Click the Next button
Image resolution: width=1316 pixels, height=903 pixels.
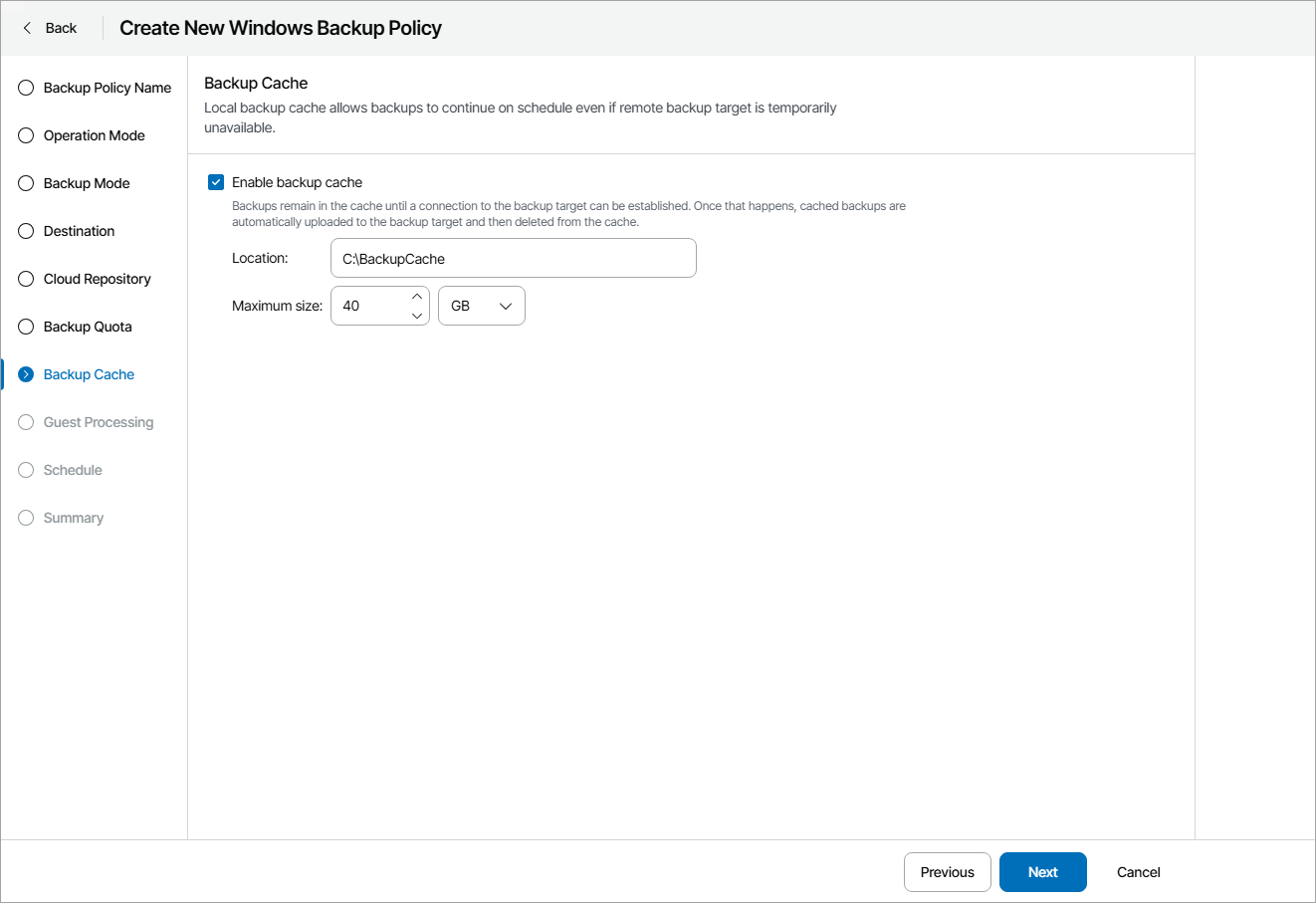[1042, 872]
